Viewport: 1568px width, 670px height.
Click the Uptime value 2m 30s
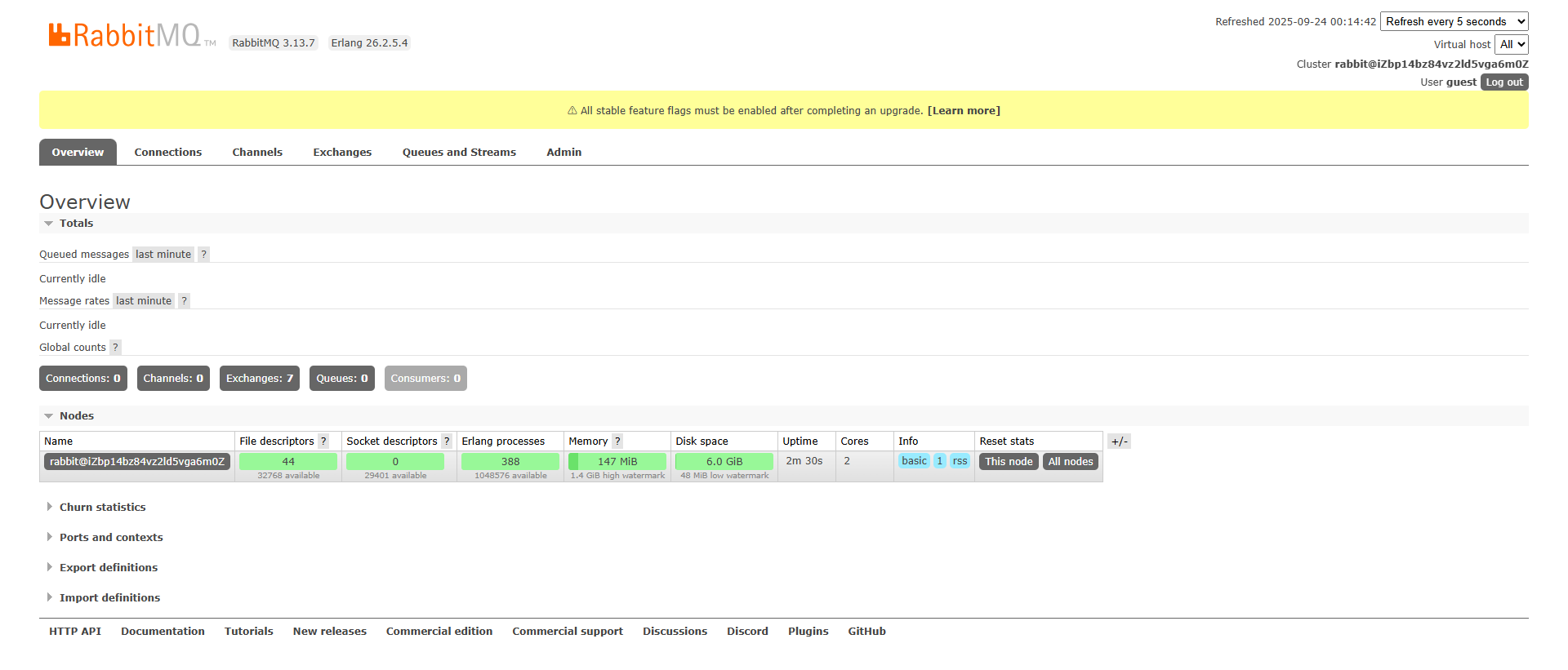pyautogui.click(x=804, y=461)
